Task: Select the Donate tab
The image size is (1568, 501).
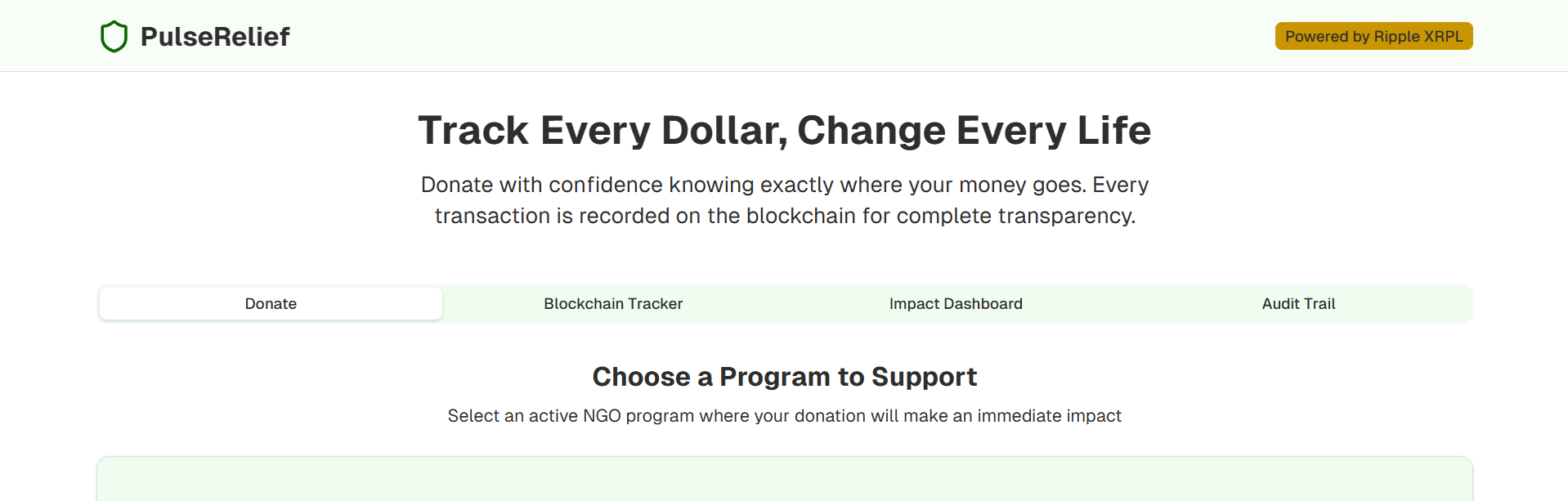Action: click(x=271, y=304)
